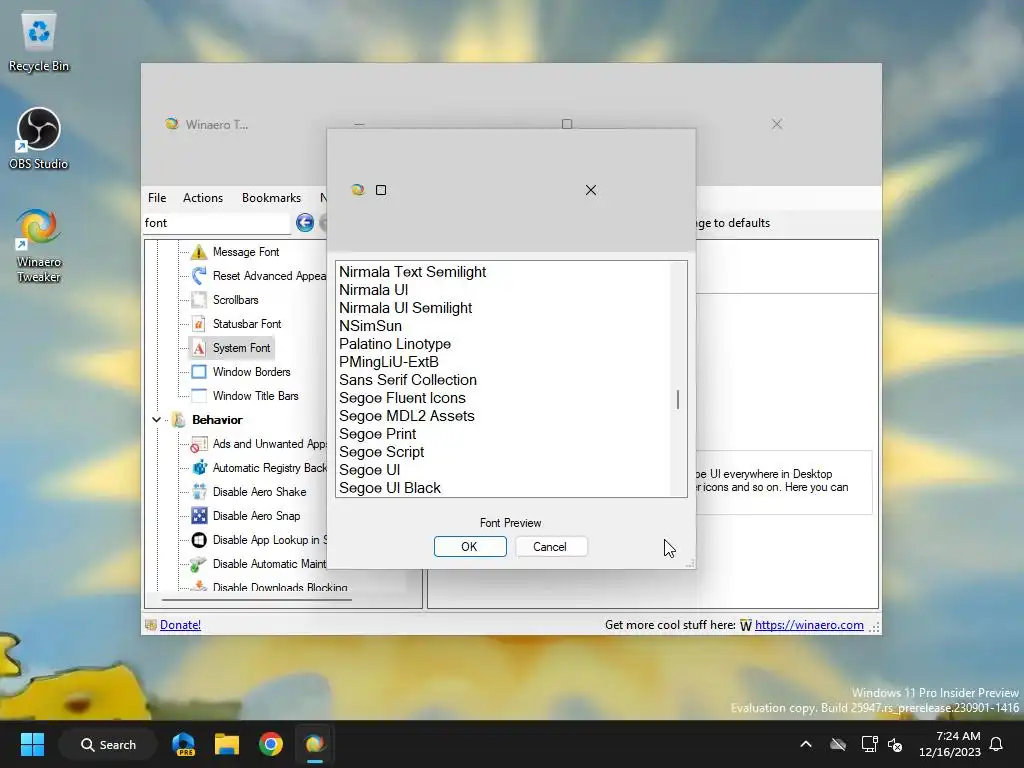
Task: Click the search field containing 'font'
Action: (216, 223)
